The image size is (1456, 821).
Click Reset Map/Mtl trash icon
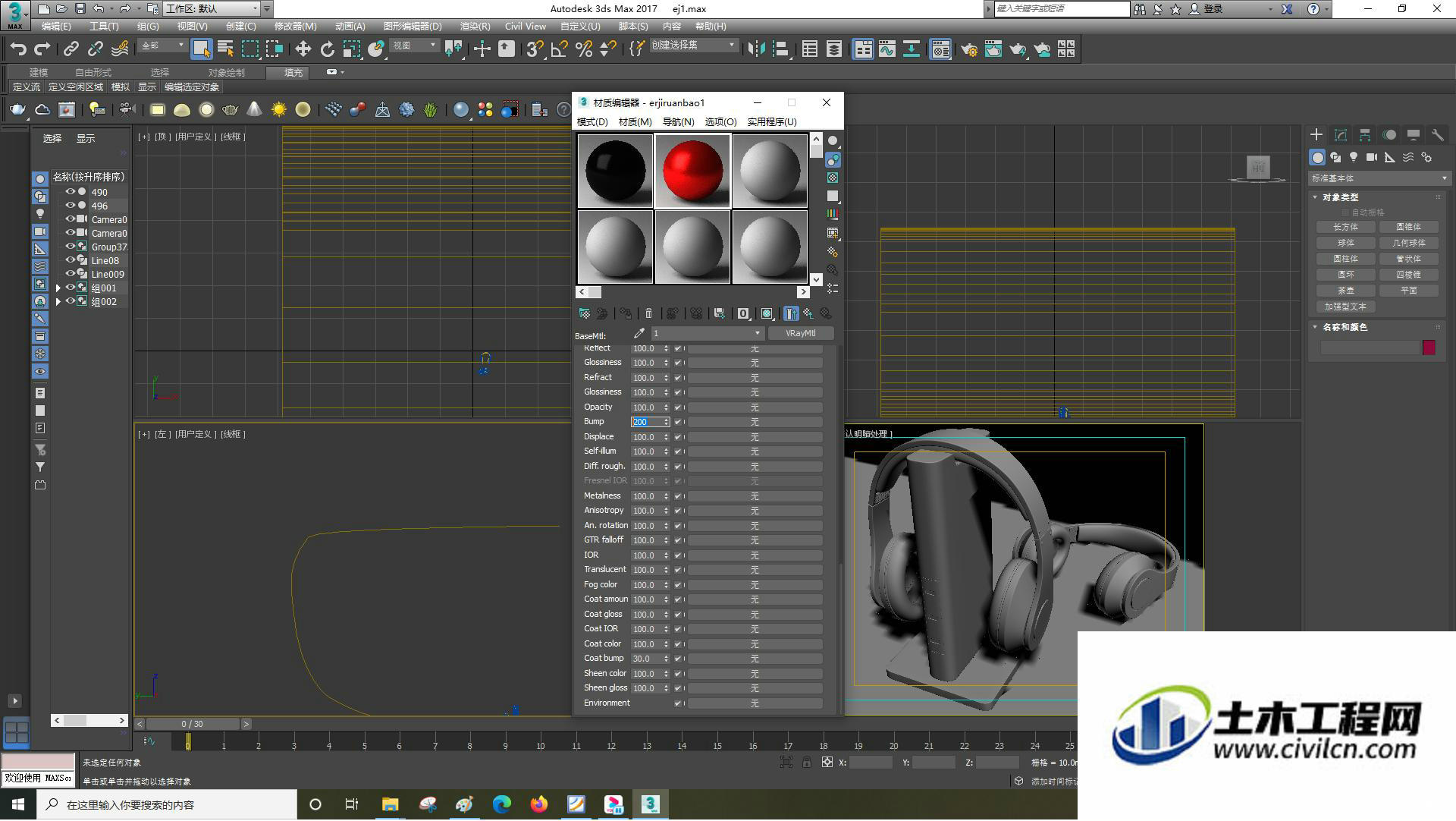(648, 313)
